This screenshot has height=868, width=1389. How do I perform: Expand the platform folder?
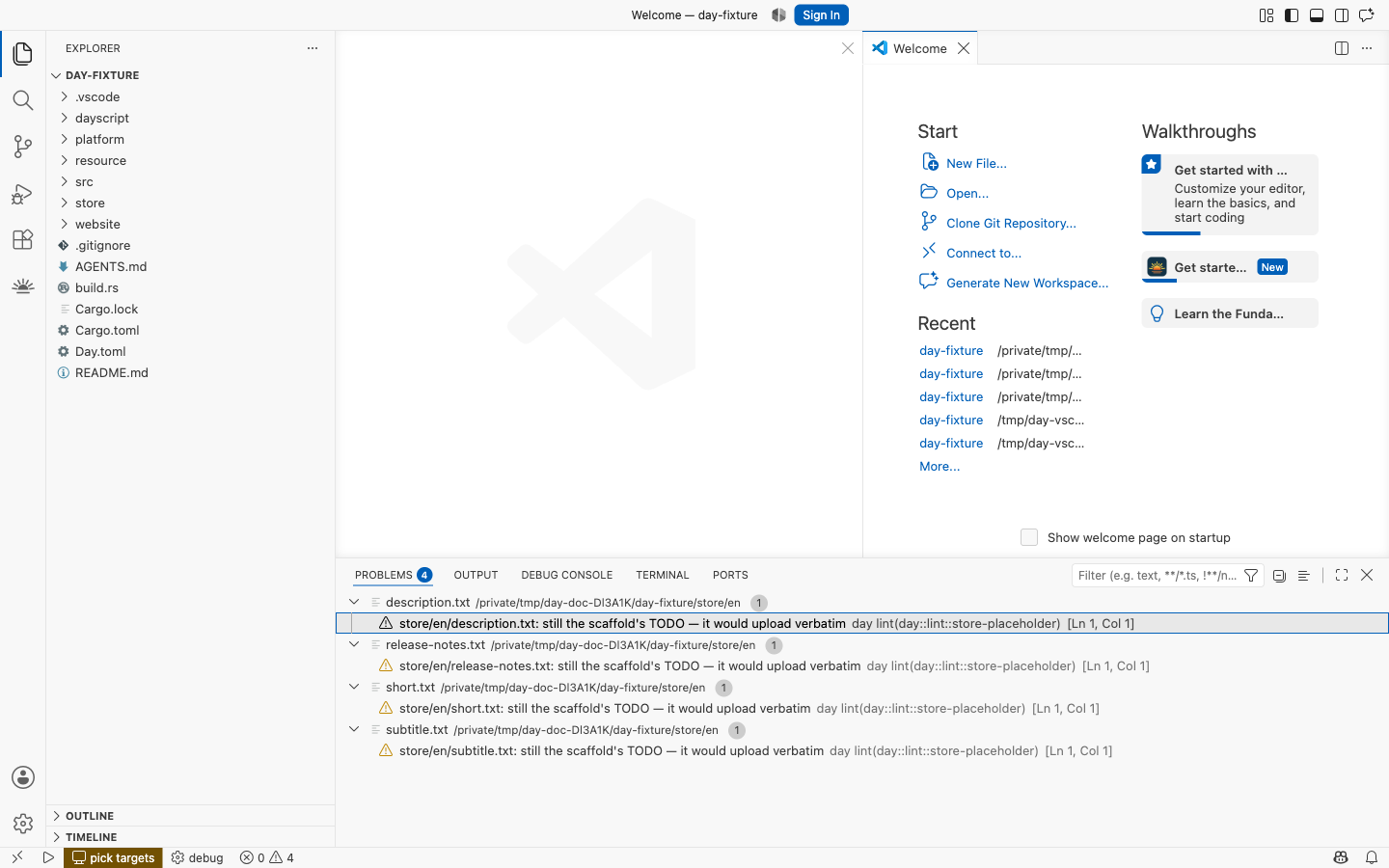(64, 139)
